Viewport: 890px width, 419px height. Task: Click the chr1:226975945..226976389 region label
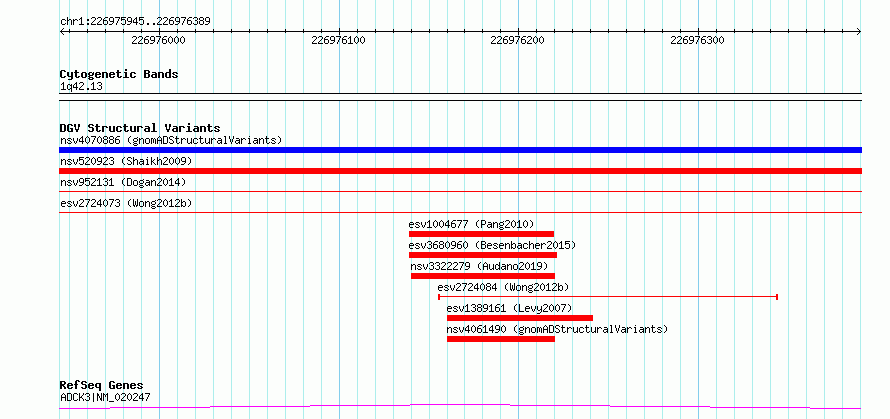point(135,22)
